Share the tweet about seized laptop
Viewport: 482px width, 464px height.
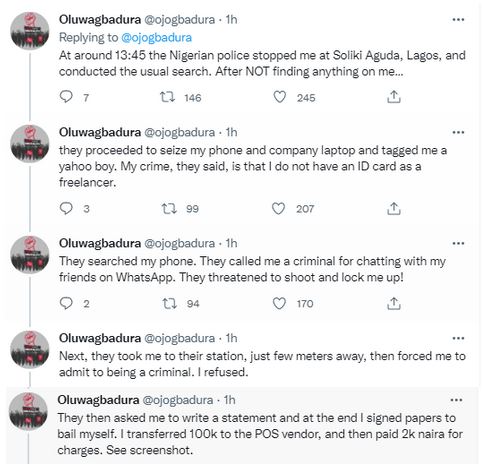[x=393, y=209]
